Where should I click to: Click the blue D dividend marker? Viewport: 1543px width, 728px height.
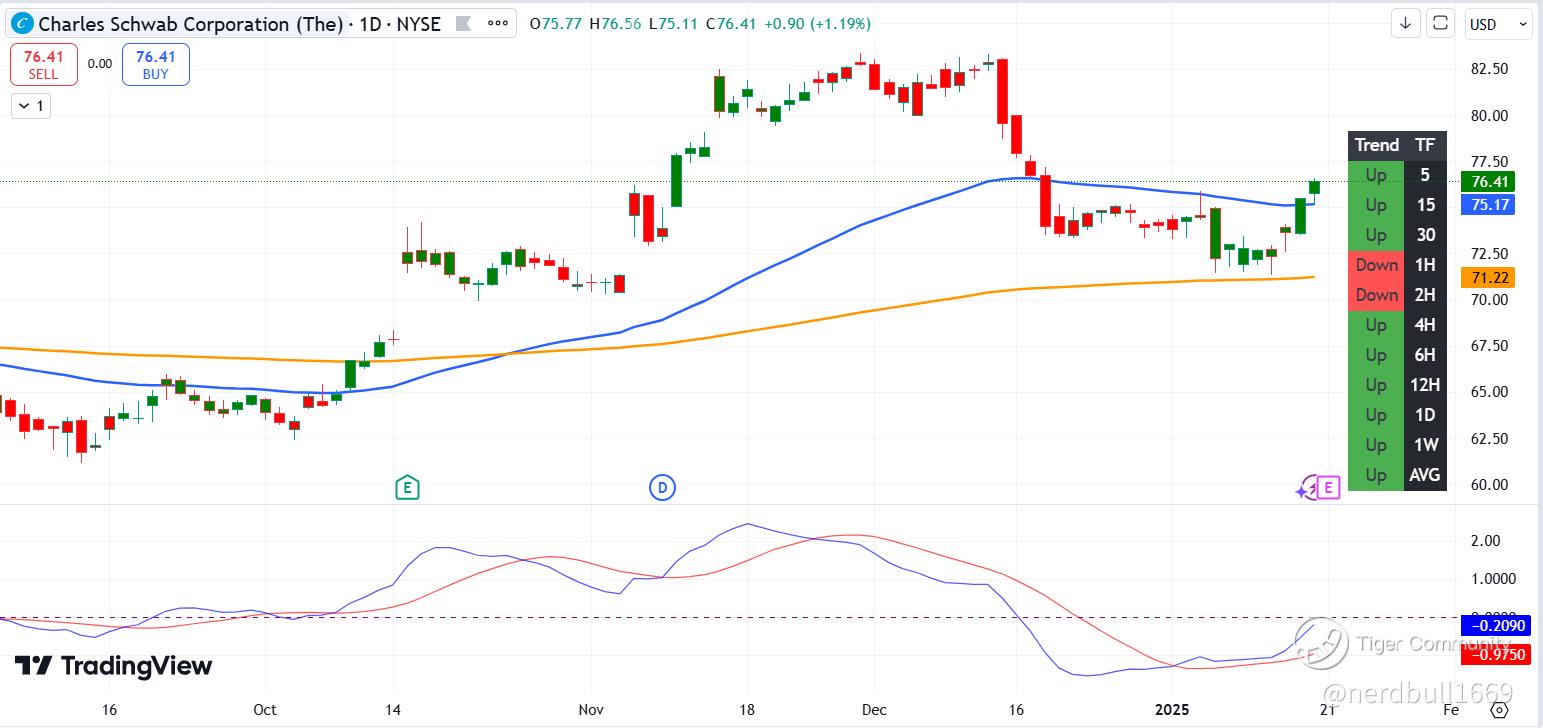click(662, 488)
